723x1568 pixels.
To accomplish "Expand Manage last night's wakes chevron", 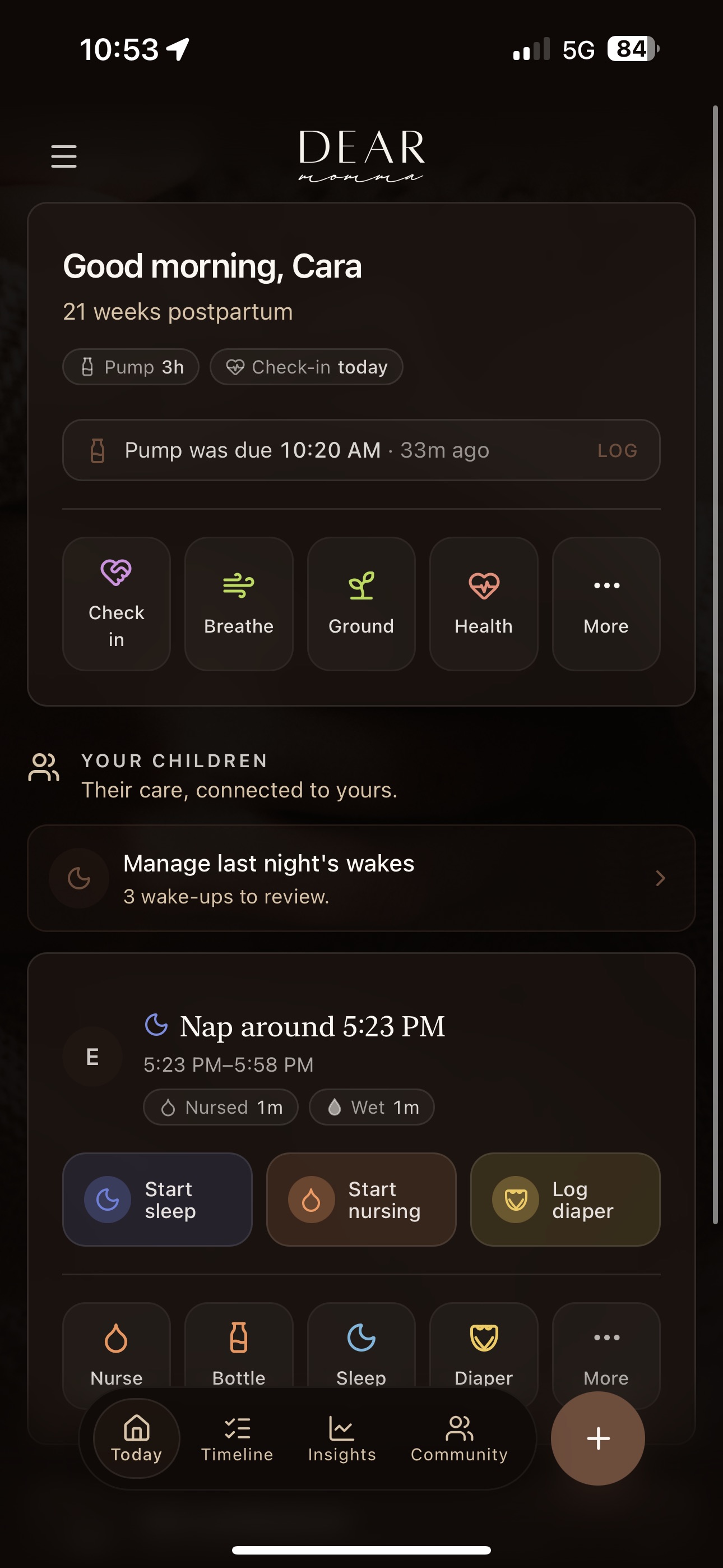I will pyautogui.click(x=660, y=878).
